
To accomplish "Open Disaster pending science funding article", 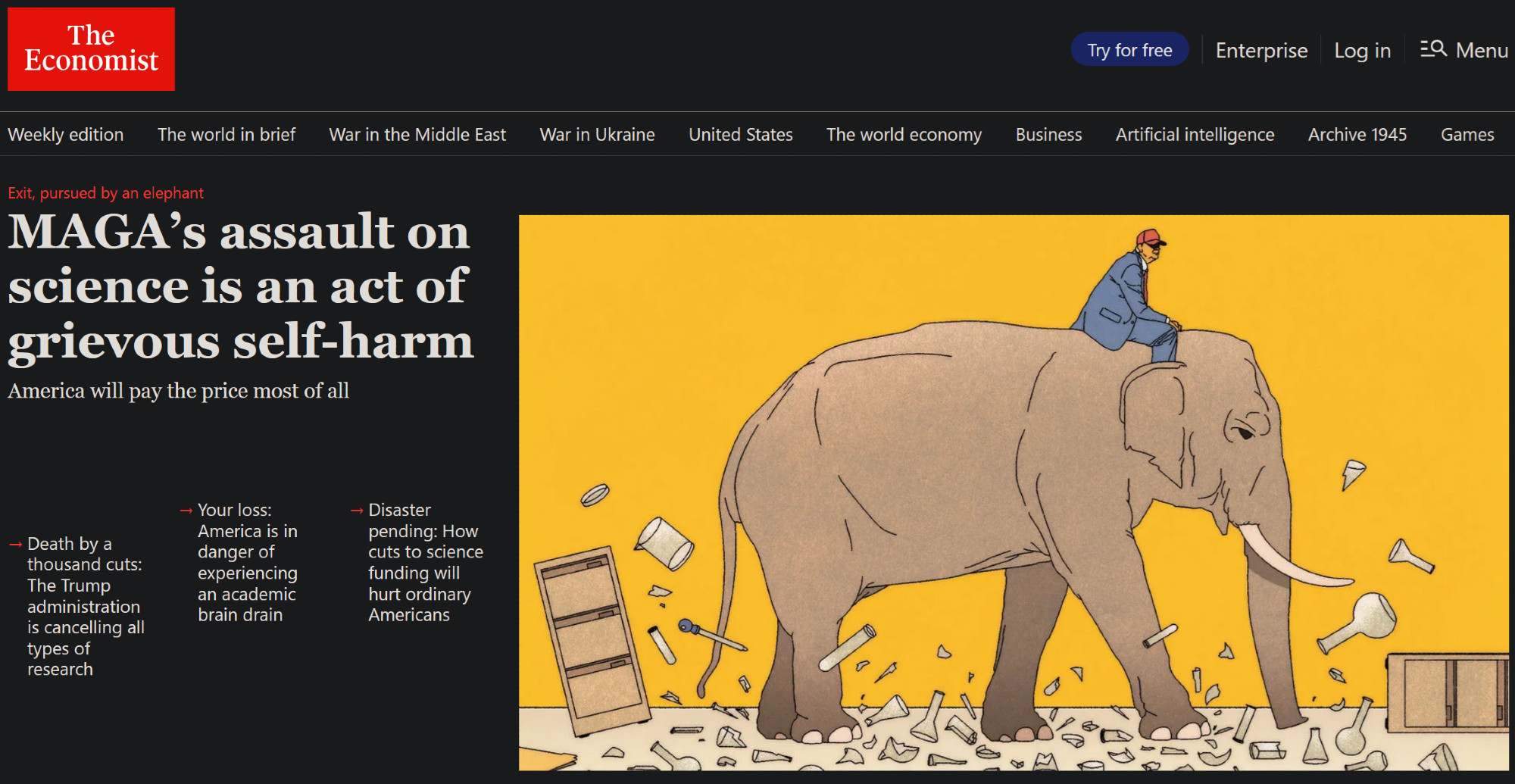I will [425, 562].
